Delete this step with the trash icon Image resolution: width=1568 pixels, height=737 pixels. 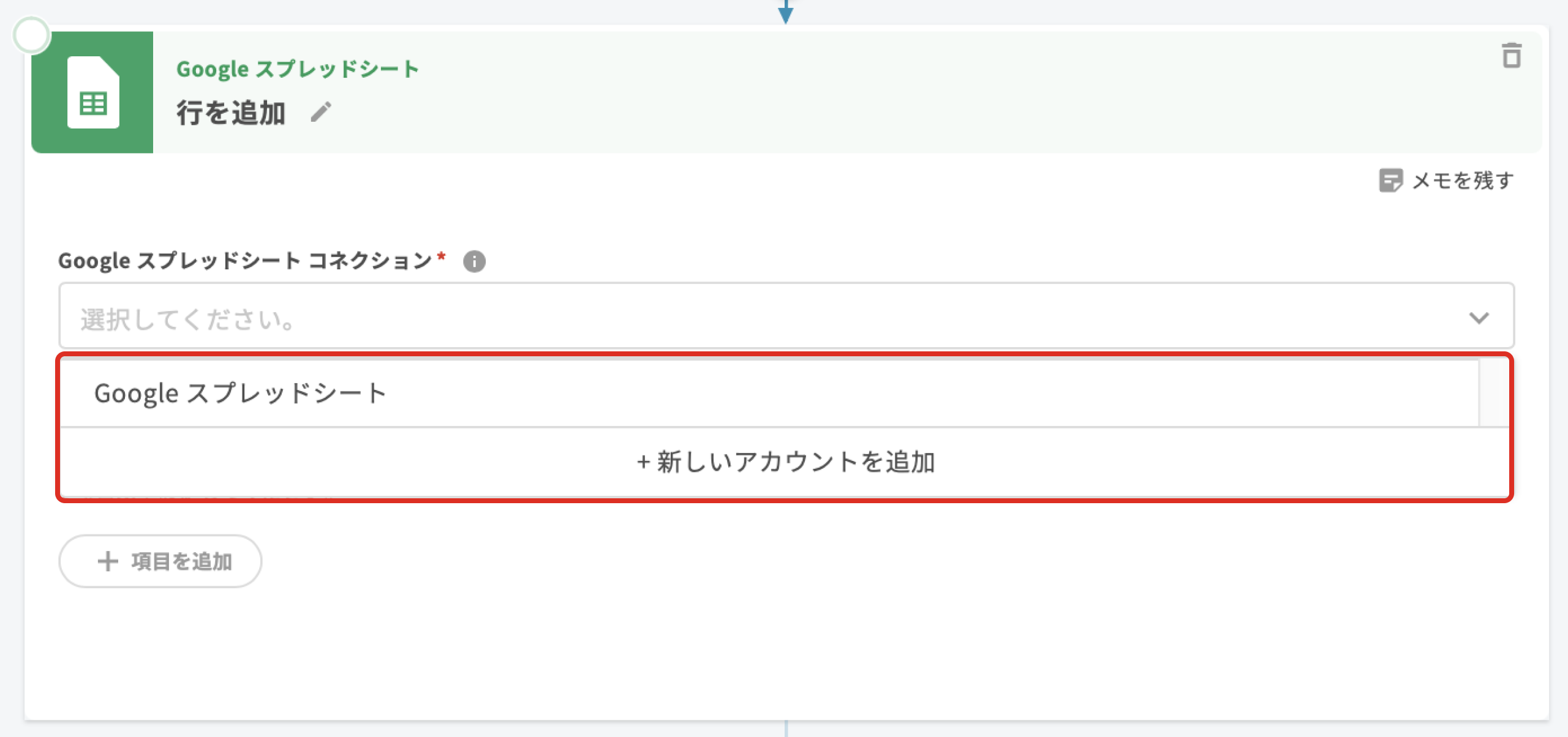point(1512,56)
